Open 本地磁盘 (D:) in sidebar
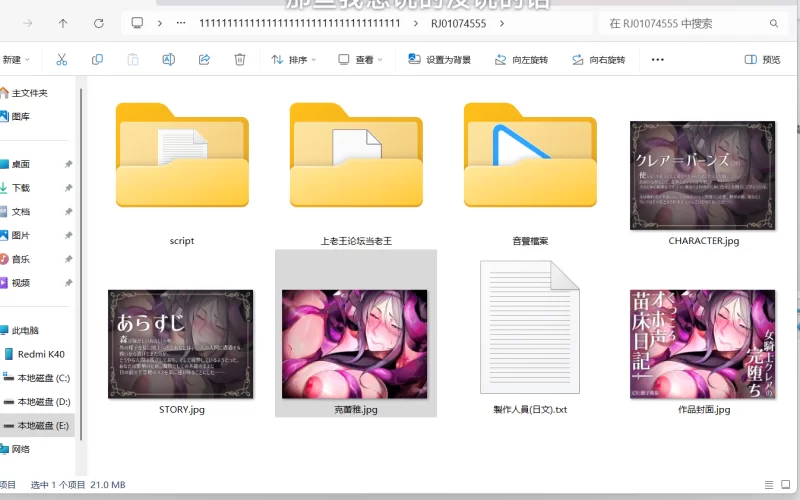Screen dimensions: 800x500 click(43, 402)
